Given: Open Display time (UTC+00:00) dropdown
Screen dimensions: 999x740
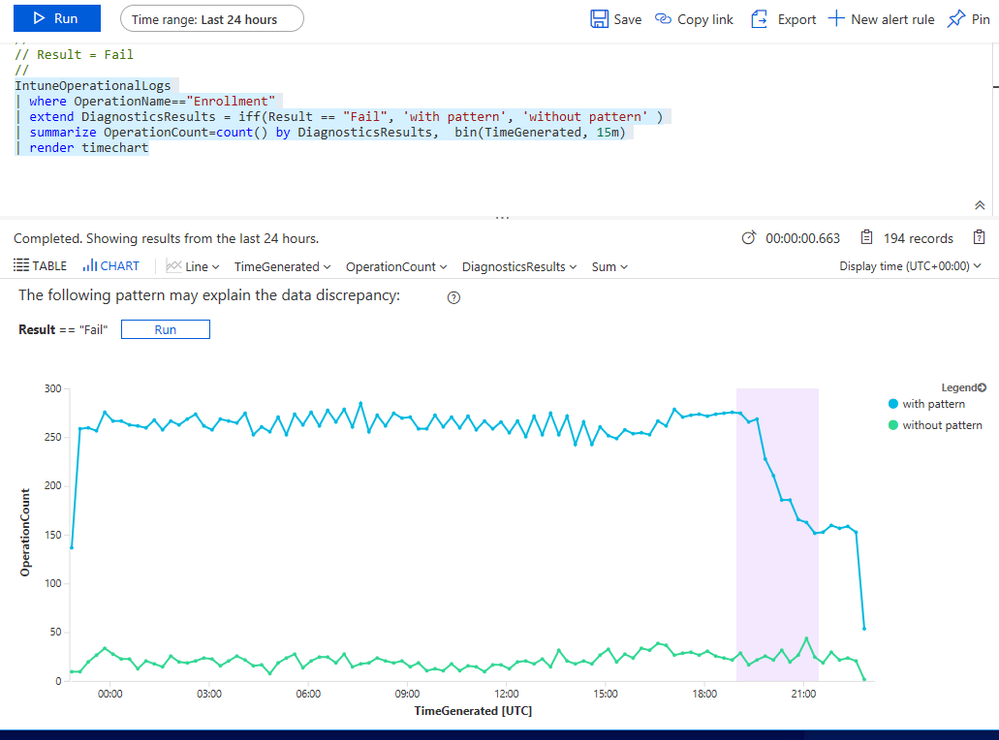Looking at the screenshot, I should tap(910, 266).
